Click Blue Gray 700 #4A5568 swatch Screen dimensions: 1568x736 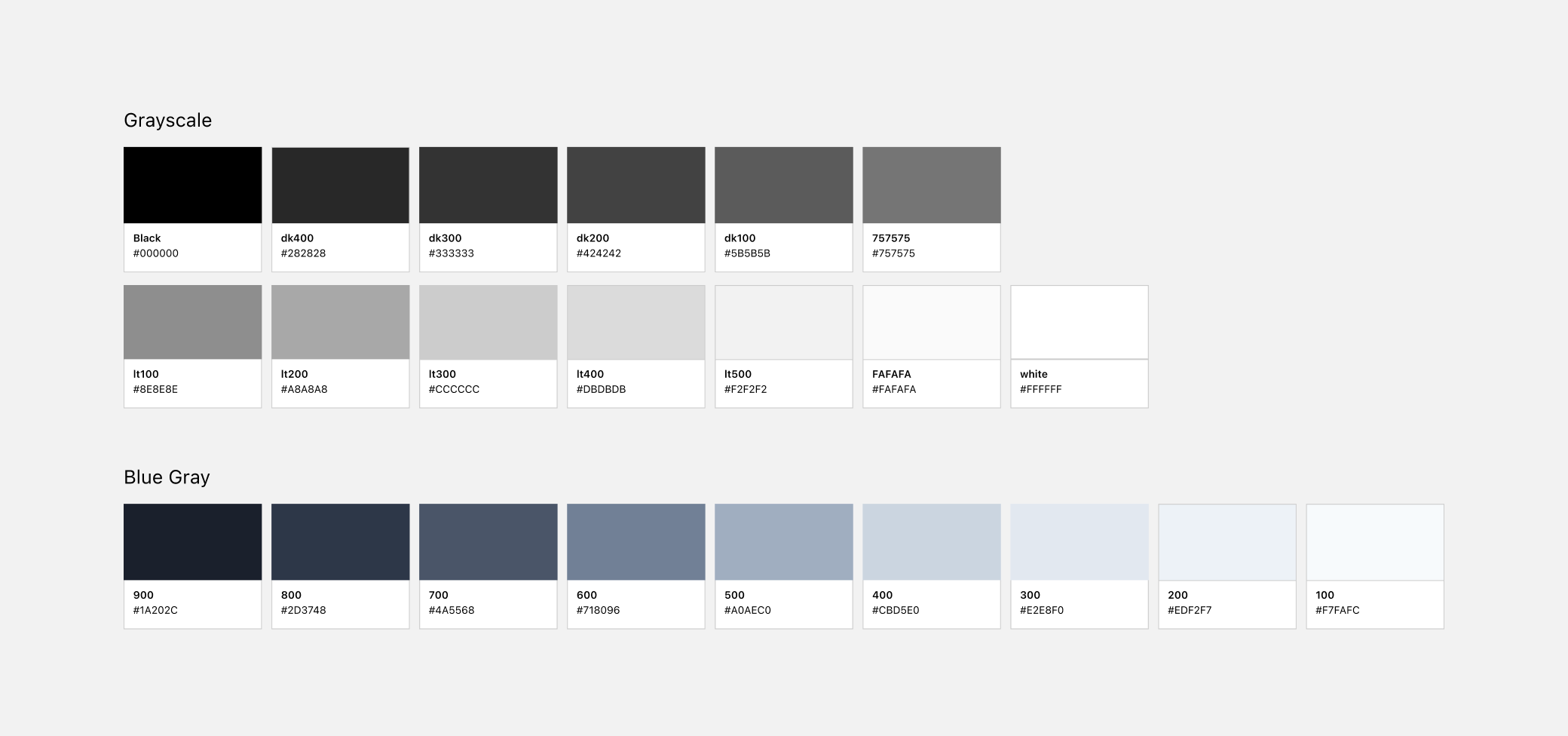point(488,542)
